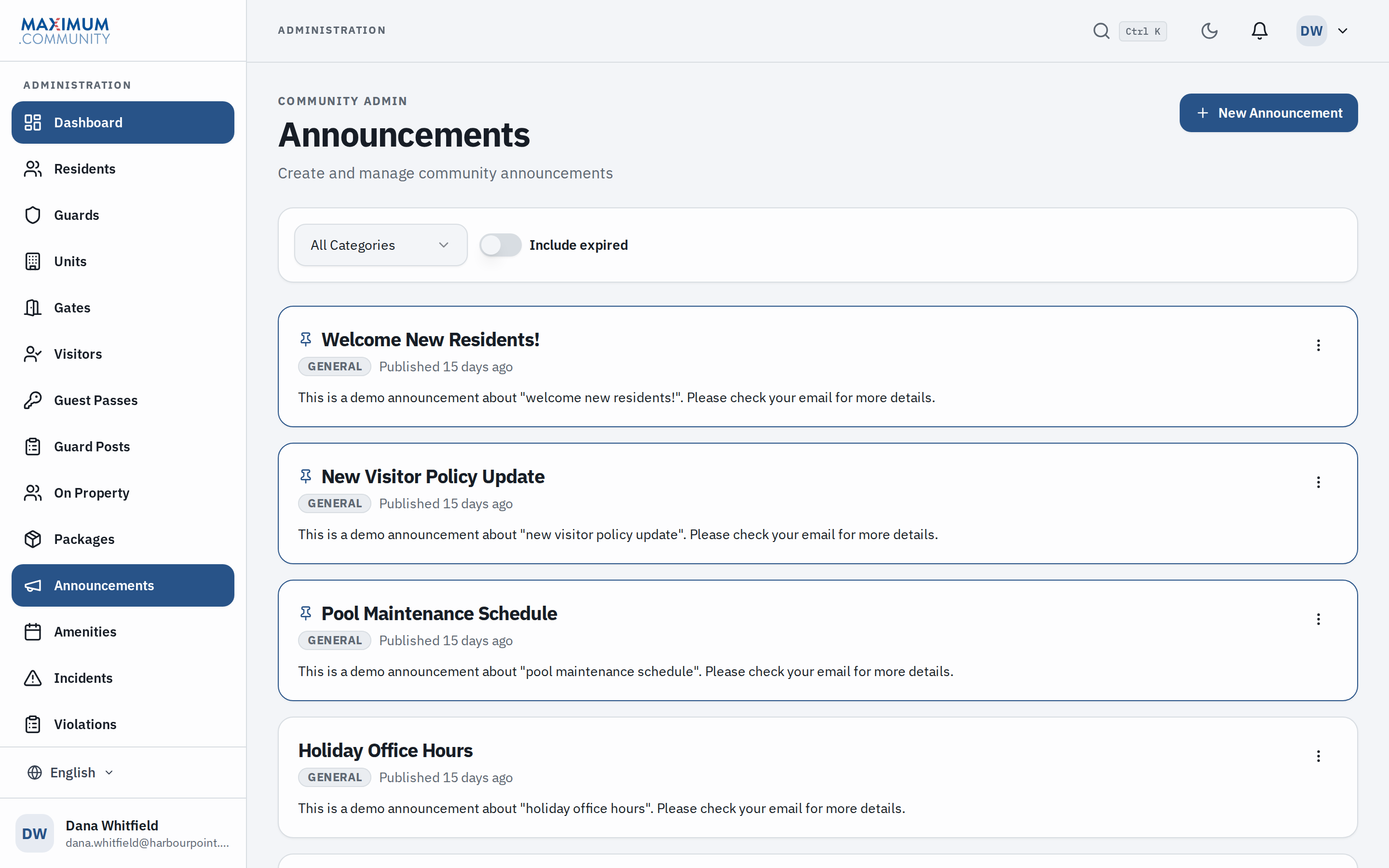
Task: Select Announcements in sidebar
Action: click(123, 585)
